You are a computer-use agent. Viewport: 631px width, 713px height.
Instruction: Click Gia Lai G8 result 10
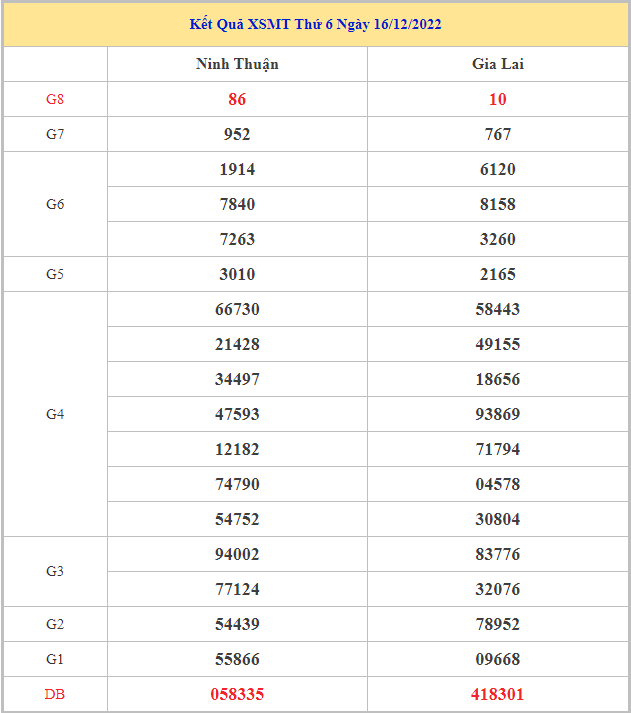(498, 99)
